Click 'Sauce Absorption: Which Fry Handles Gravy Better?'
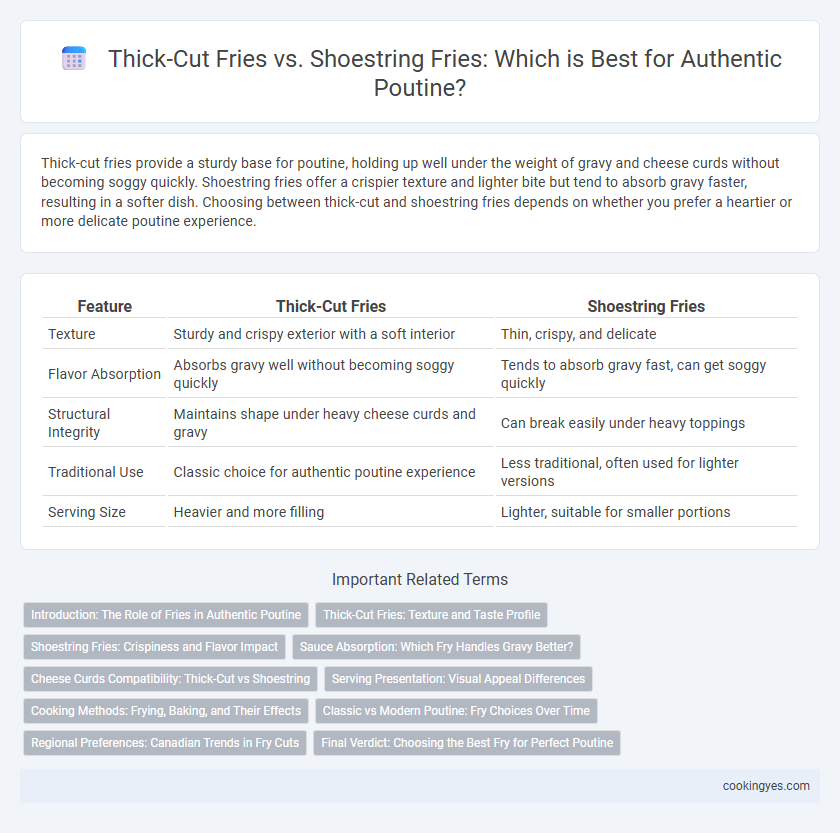Viewport: 840px width, 833px height. [436, 647]
